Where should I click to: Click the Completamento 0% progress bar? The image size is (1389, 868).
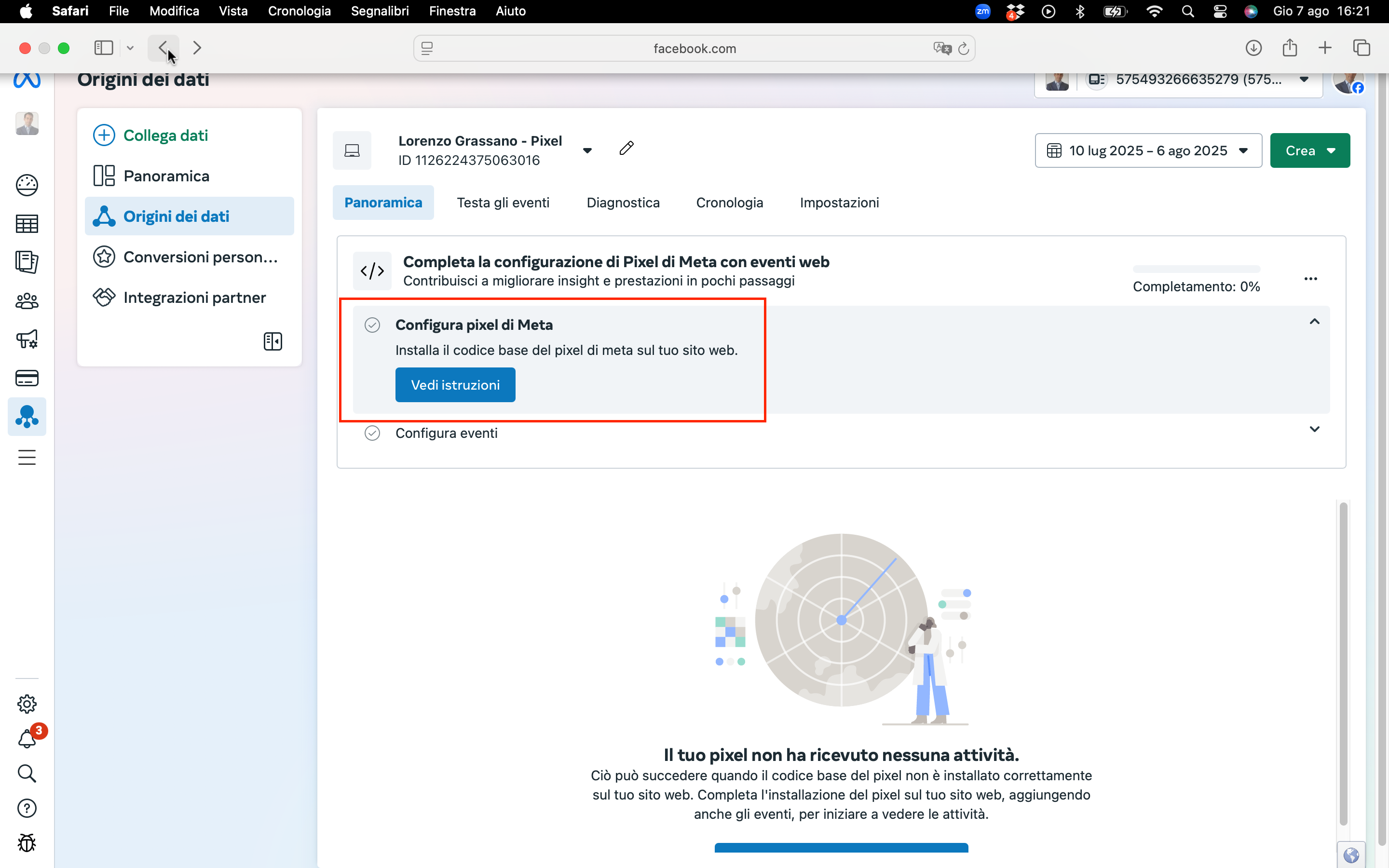pyautogui.click(x=1196, y=269)
